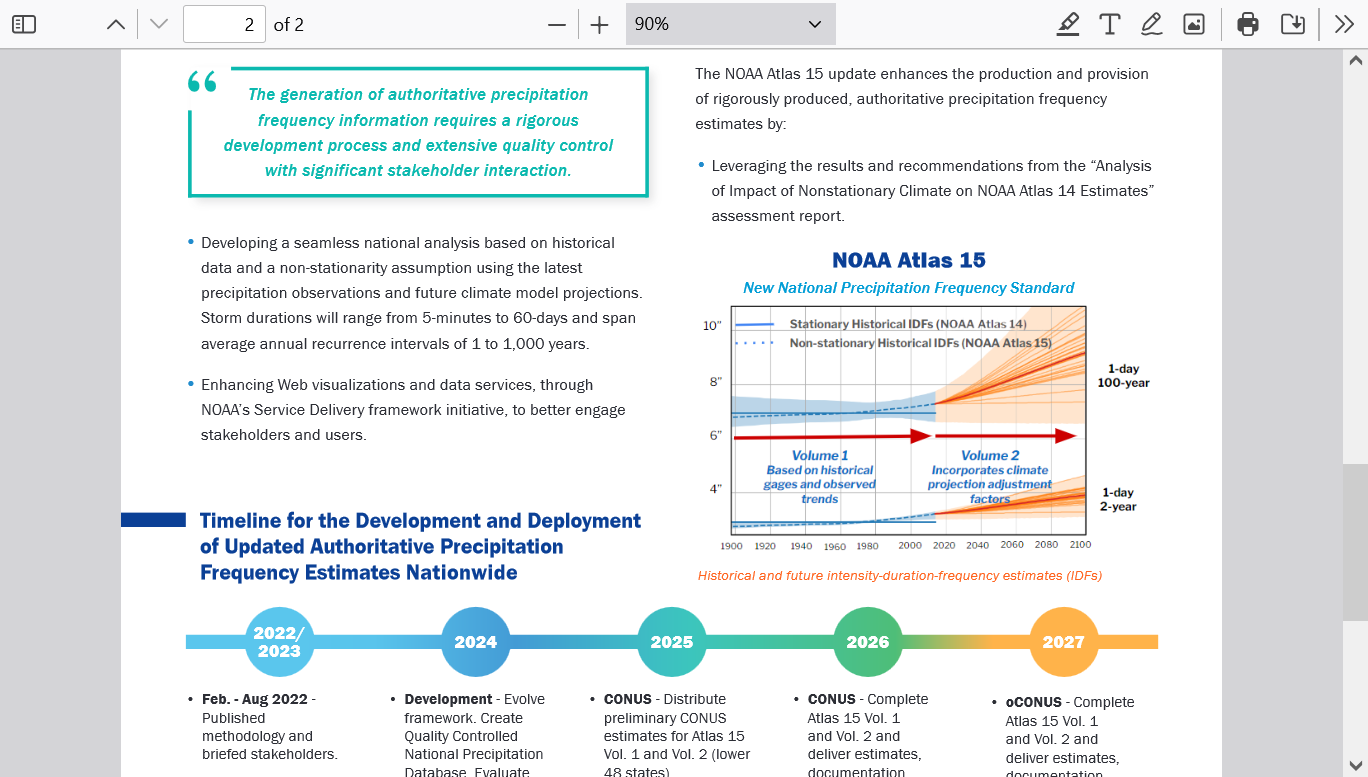Print the document

click(x=1248, y=24)
